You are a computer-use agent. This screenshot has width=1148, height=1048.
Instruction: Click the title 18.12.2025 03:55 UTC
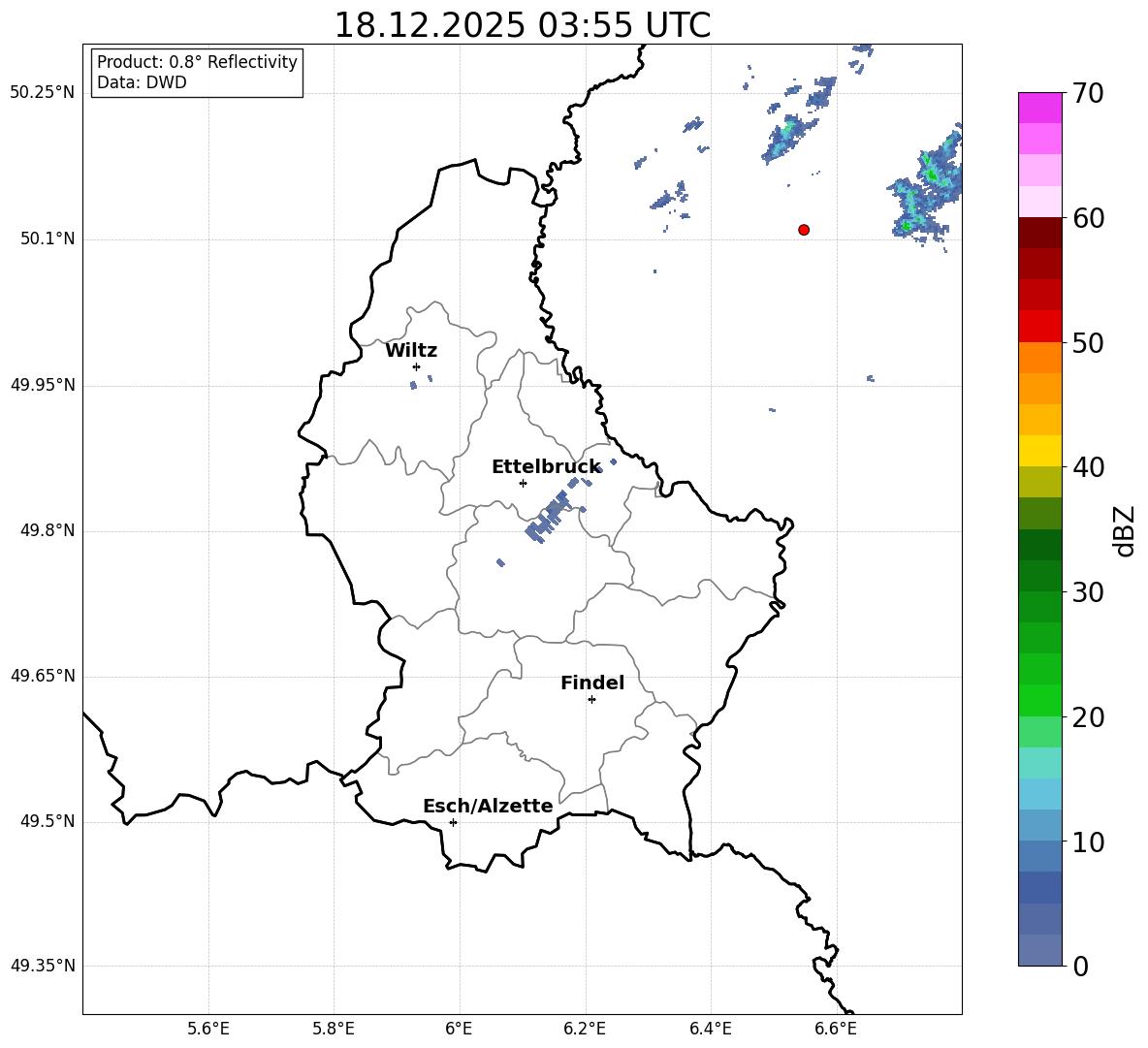tap(522, 25)
